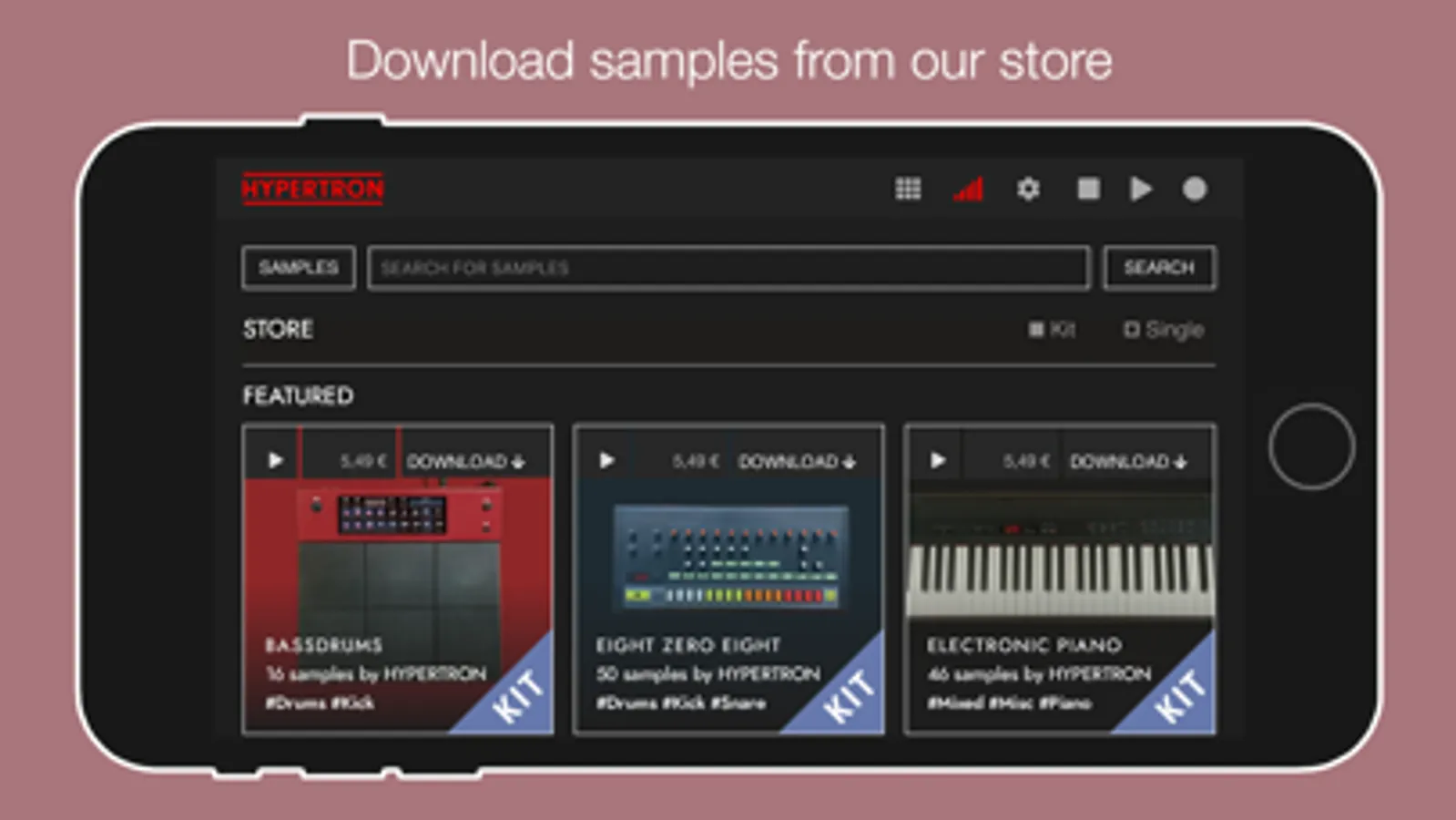Select the BASSDRUMS title text
The width and height of the screenshot is (1456, 820).
click(324, 645)
